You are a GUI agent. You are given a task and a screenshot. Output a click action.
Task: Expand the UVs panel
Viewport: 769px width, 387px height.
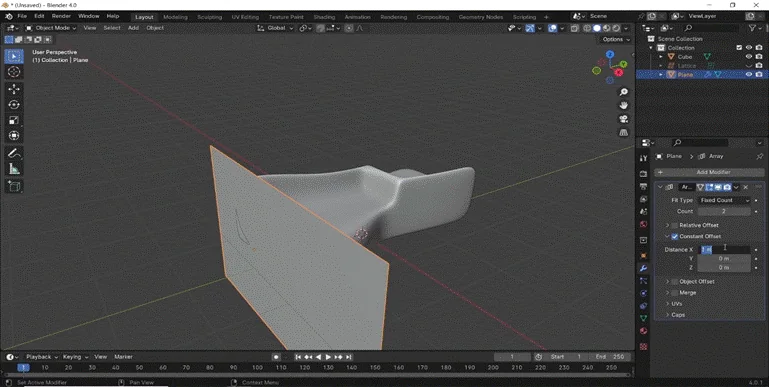pyautogui.click(x=677, y=304)
